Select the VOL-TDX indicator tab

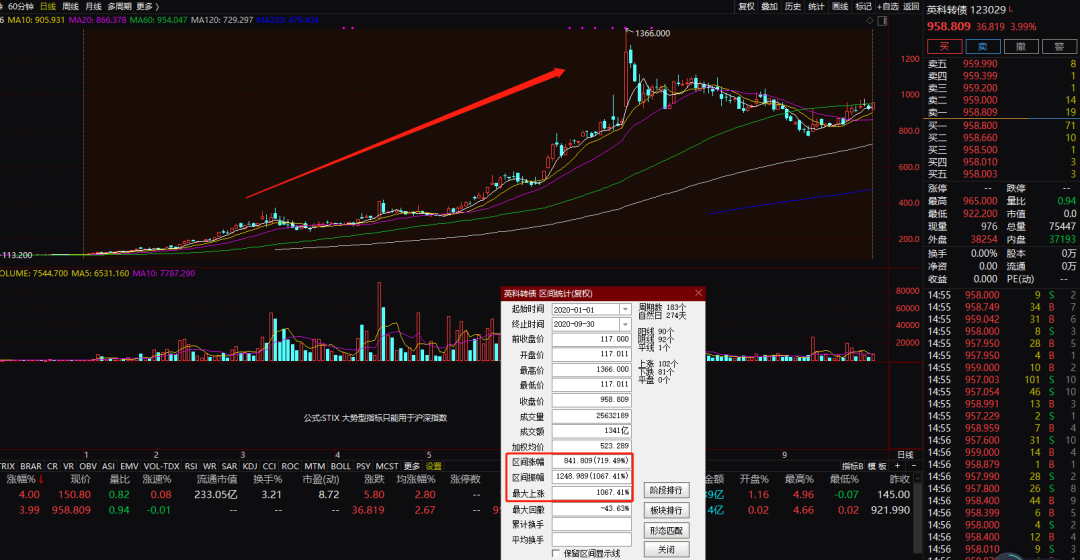coord(162,466)
